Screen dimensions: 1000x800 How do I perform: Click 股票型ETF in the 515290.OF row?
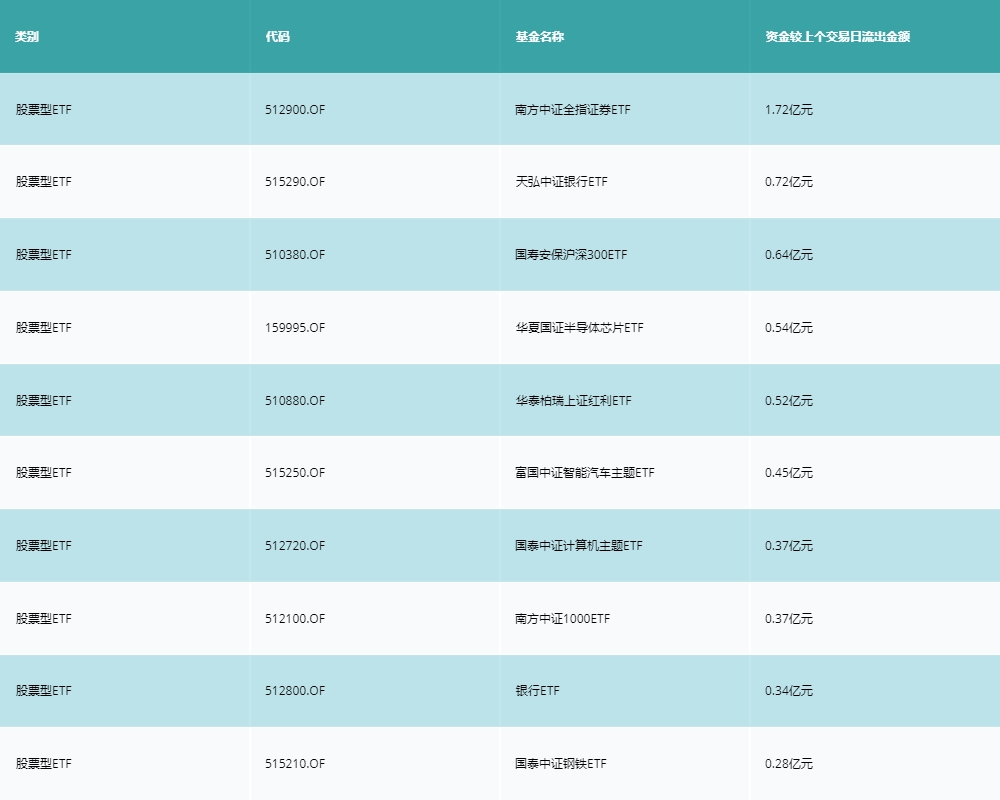(x=43, y=182)
